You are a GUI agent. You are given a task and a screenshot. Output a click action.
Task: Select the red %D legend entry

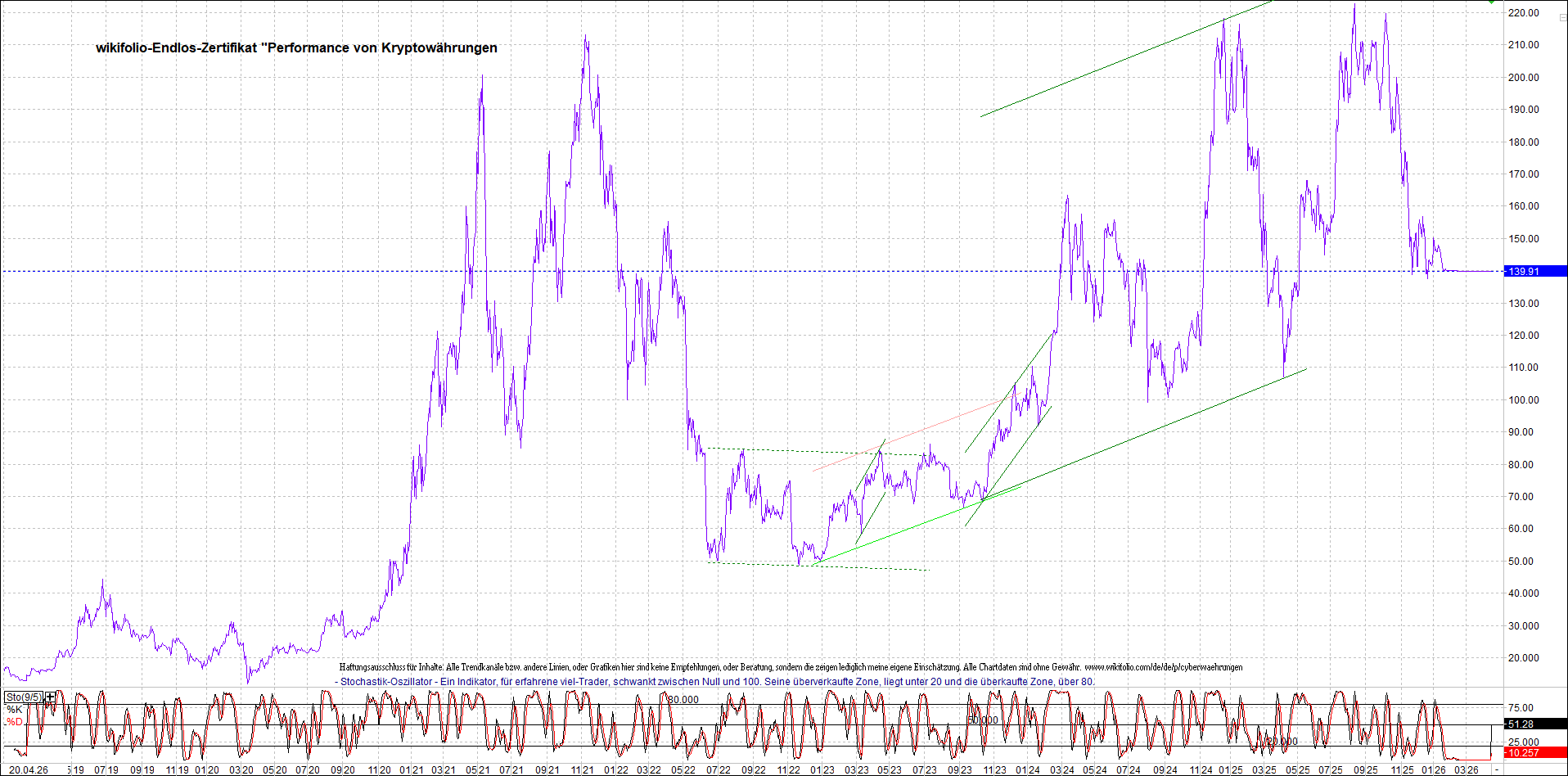pos(15,722)
